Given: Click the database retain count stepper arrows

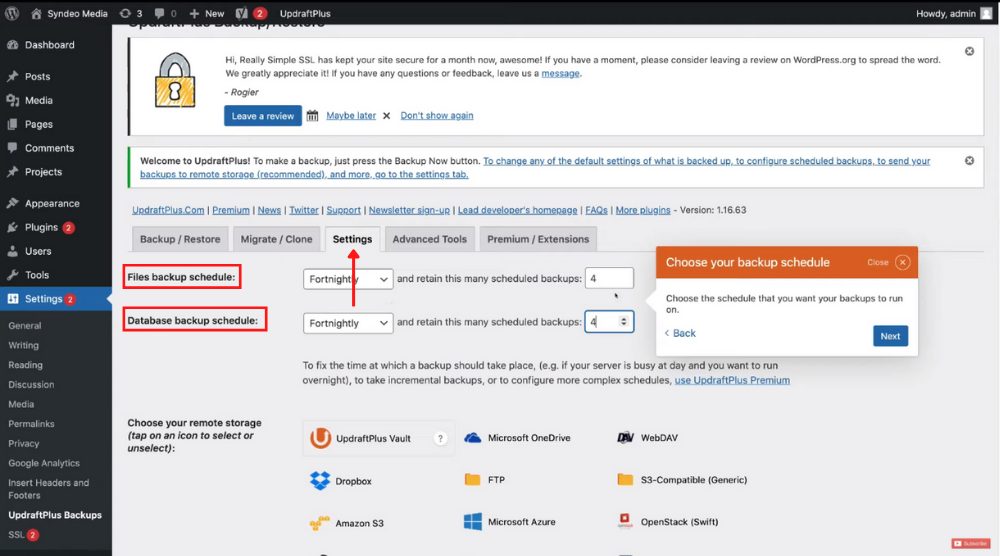Looking at the screenshot, I should 624,322.
